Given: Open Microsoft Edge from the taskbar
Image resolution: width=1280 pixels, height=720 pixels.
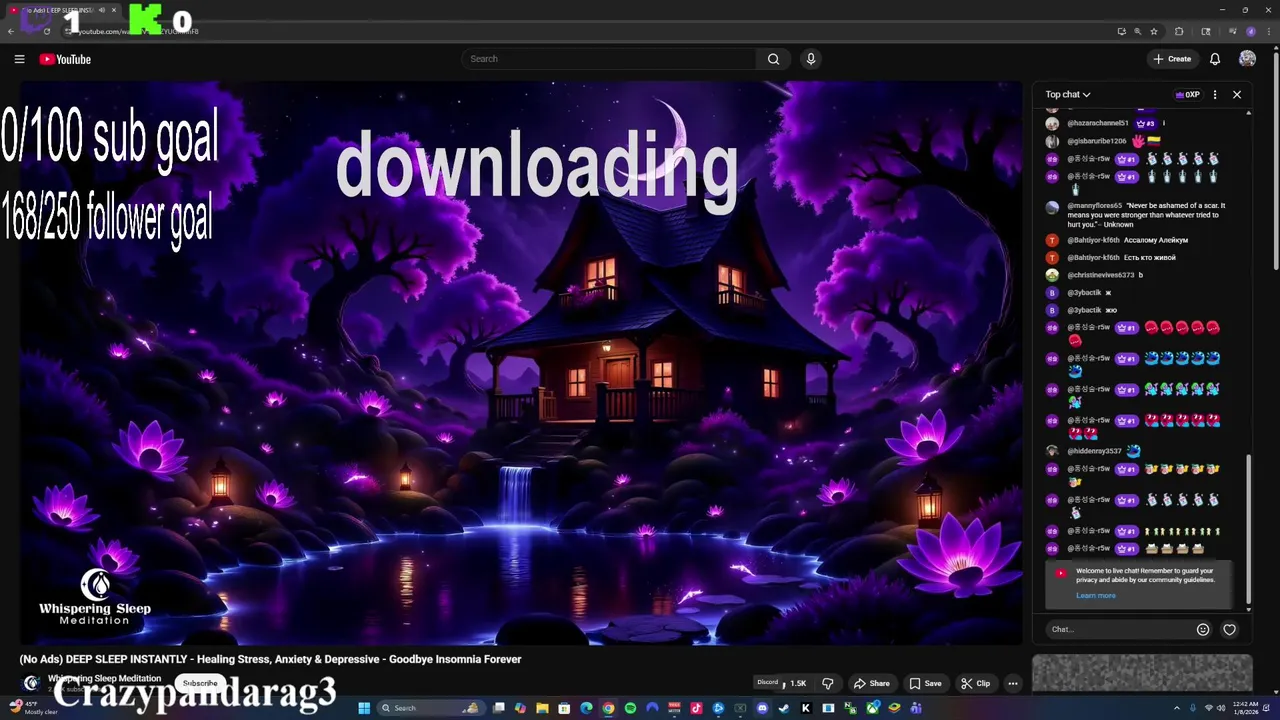Looking at the screenshot, I should click(586, 708).
